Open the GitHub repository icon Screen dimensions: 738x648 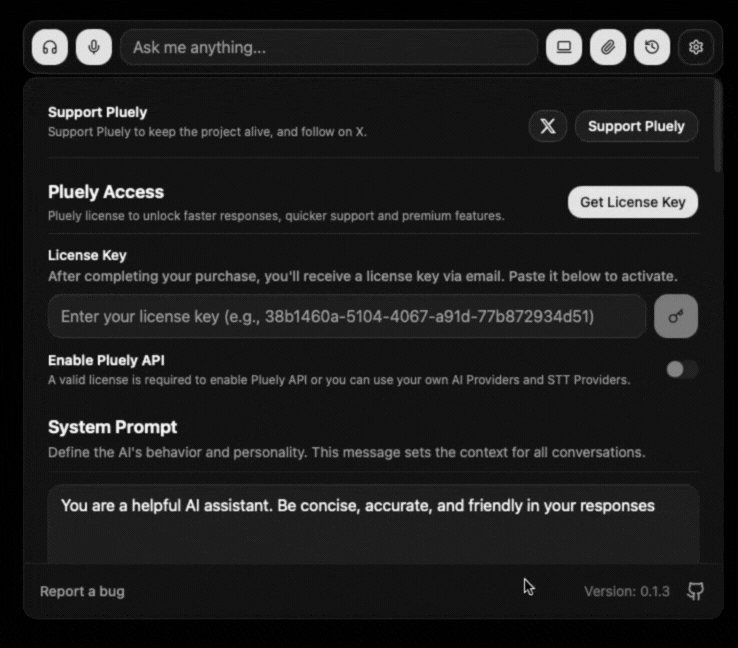(x=696, y=591)
